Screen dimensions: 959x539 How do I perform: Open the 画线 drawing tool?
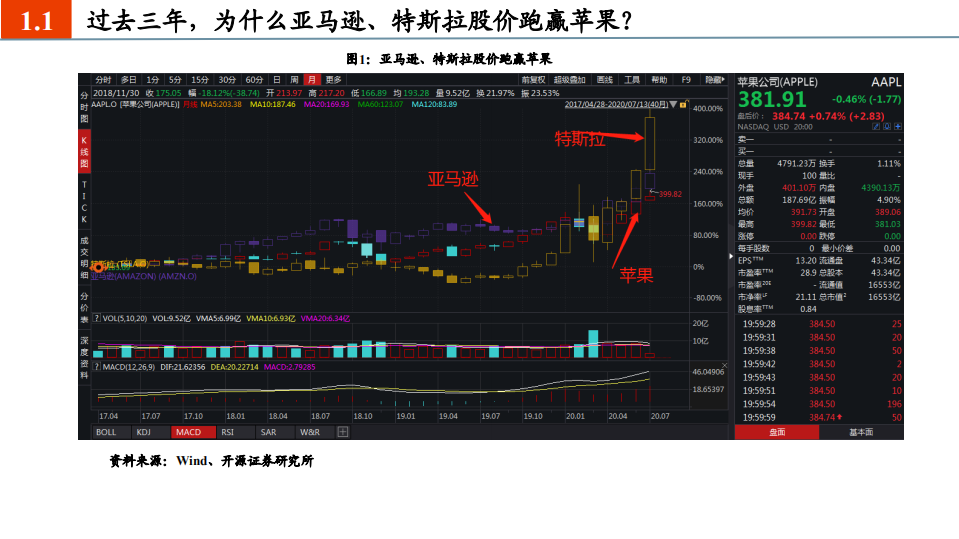click(x=604, y=80)
